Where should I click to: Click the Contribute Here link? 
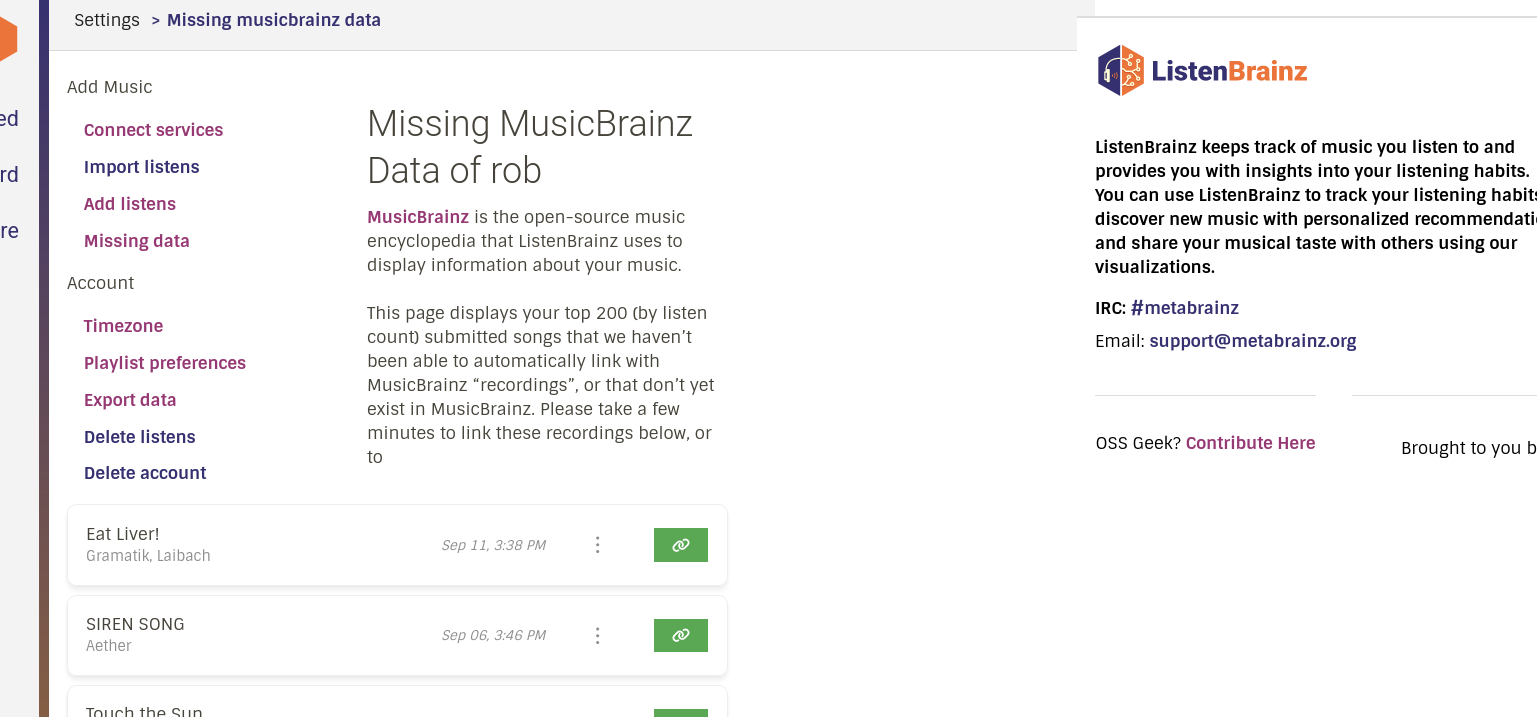(1250, 443)
